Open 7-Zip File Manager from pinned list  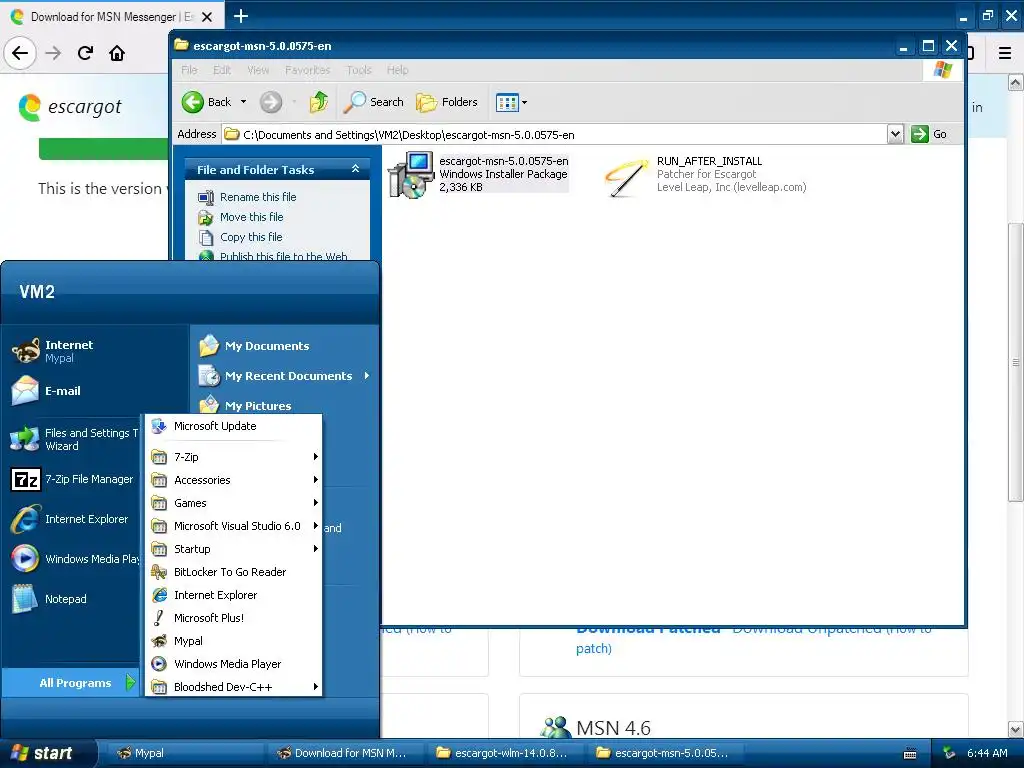coord(72,479)
